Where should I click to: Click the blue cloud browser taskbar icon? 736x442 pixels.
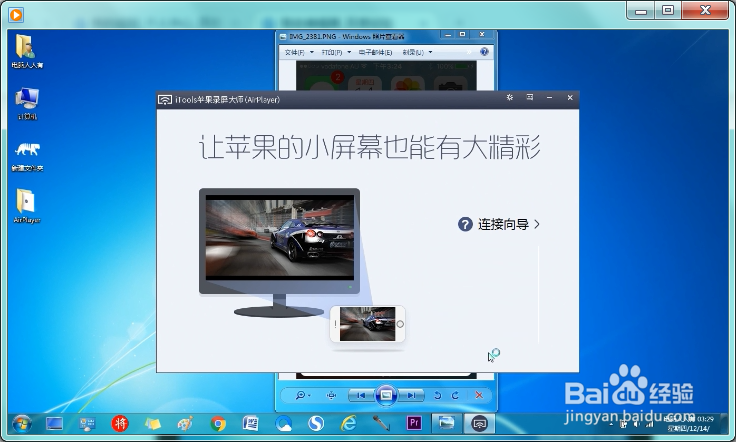tap(284, 424)
